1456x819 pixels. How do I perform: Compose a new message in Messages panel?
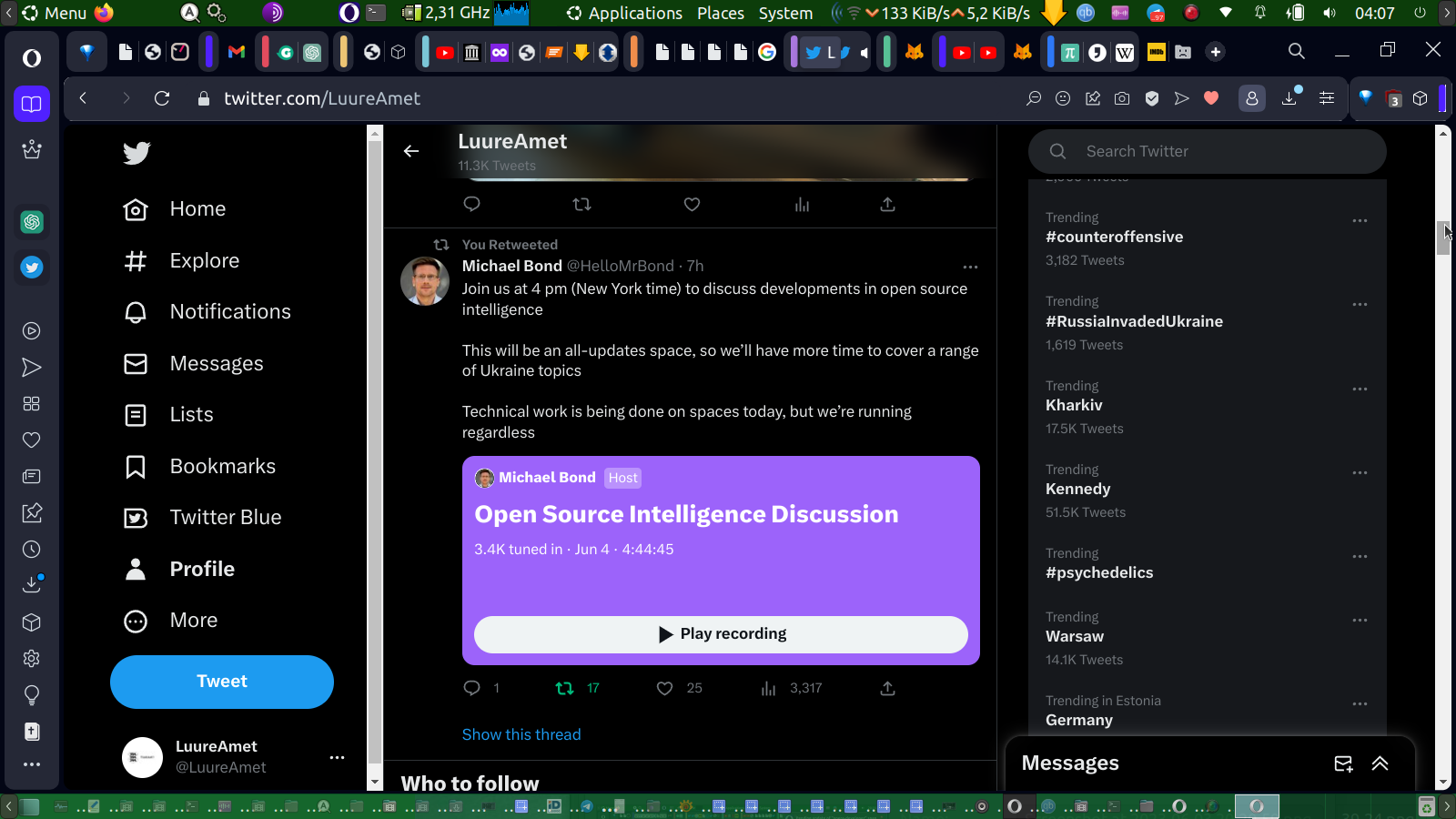(x=1343, y=763)
